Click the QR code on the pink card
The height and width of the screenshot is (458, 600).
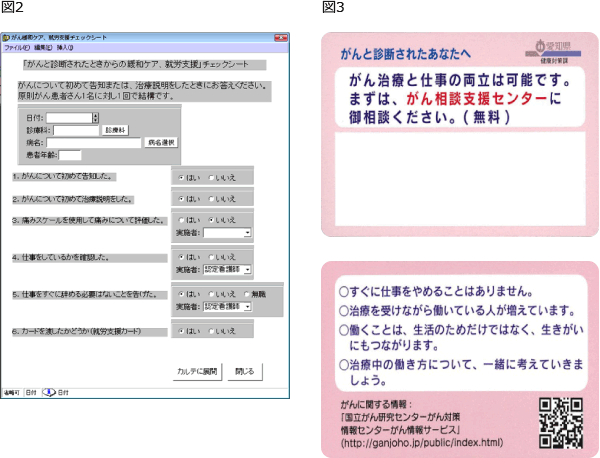[561, 423]
